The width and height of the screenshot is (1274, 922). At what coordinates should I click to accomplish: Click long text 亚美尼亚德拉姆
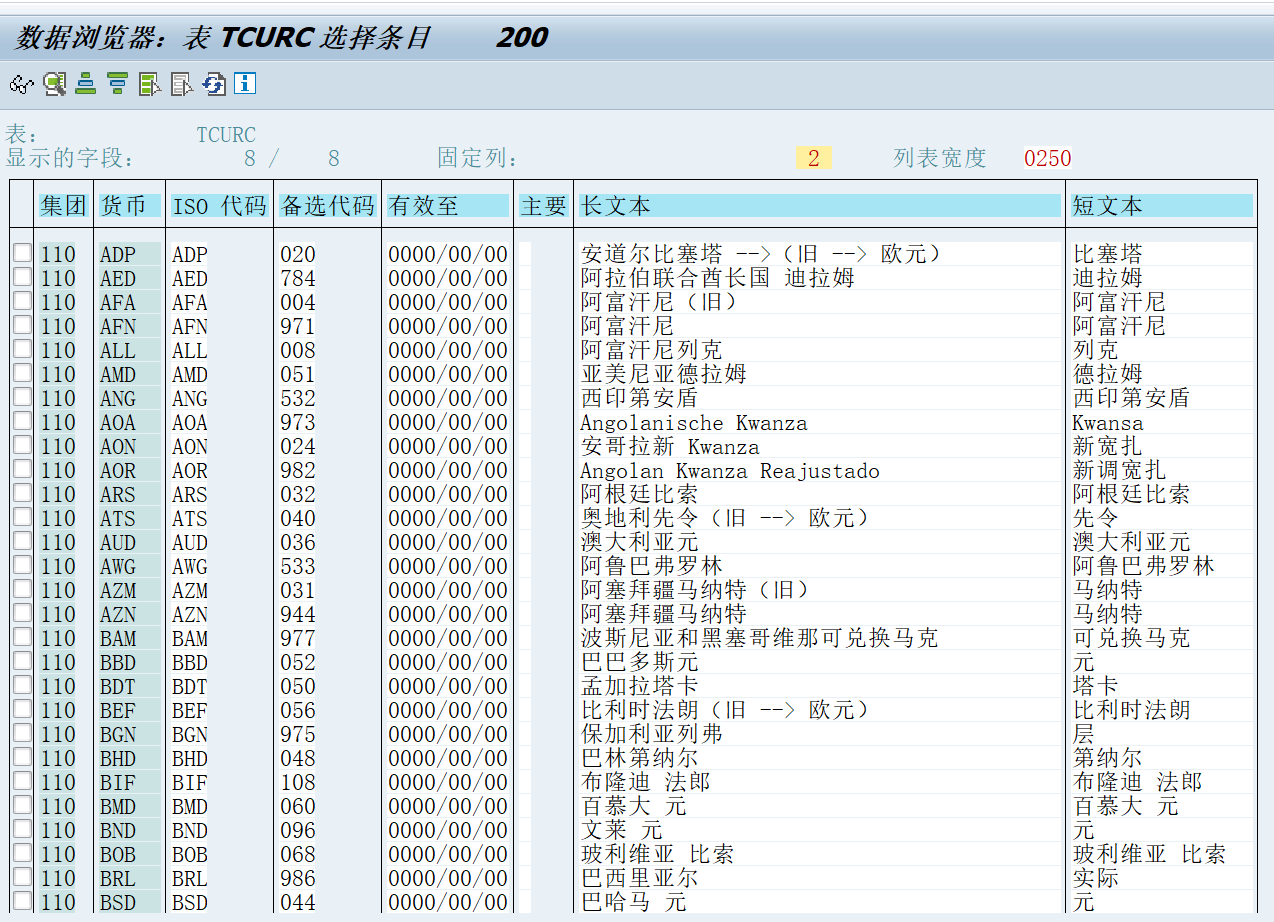[664, 374]
